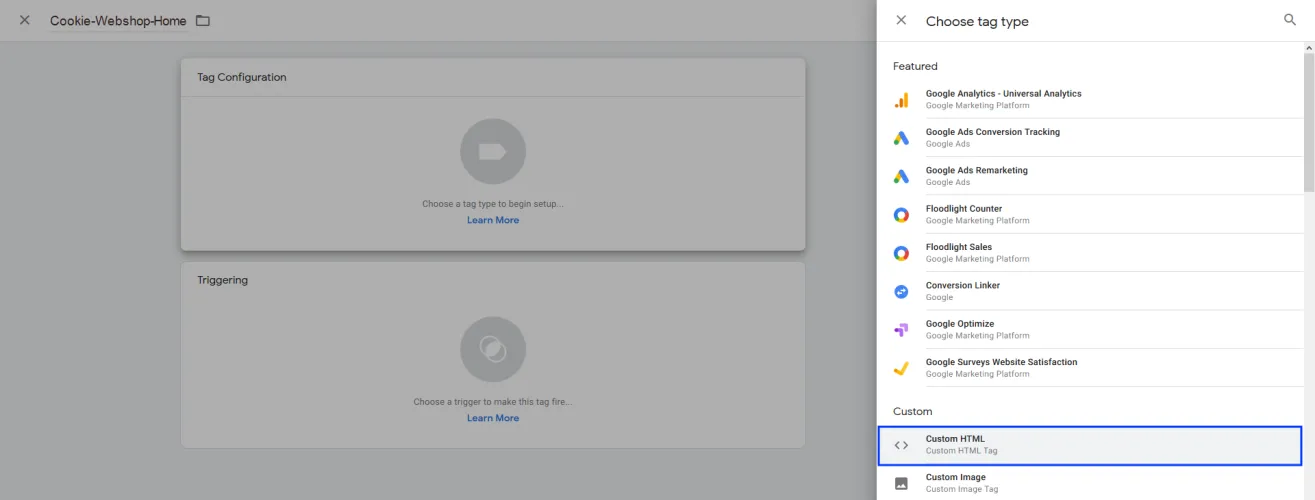This screenshot has height=500, width=1315.
Task: Click the Choose tag type panel title
Action: coord(977,21)
